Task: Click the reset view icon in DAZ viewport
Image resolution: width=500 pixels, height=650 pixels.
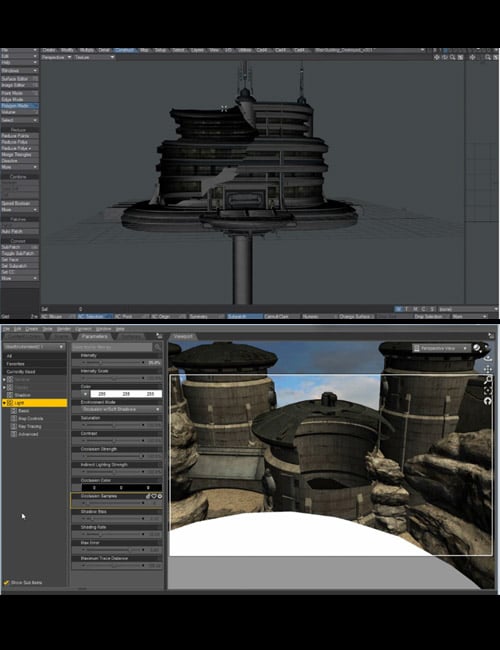Action: tap(488, 401)
